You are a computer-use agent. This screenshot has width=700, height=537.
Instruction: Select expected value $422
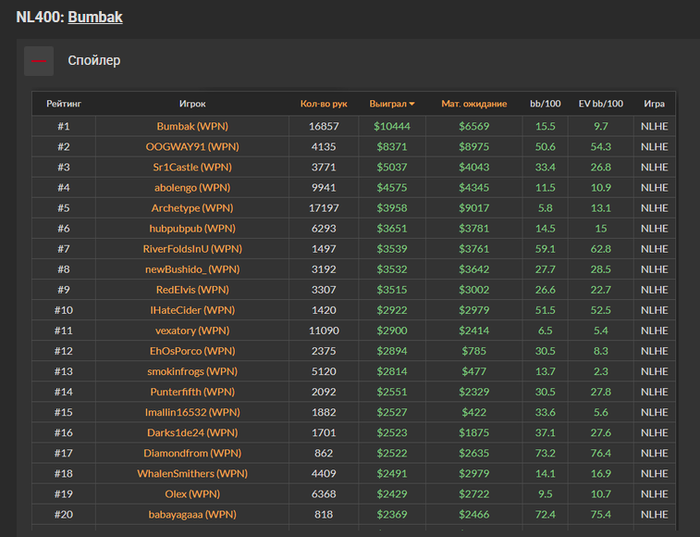pyautogui.click(x=474, y=412)
